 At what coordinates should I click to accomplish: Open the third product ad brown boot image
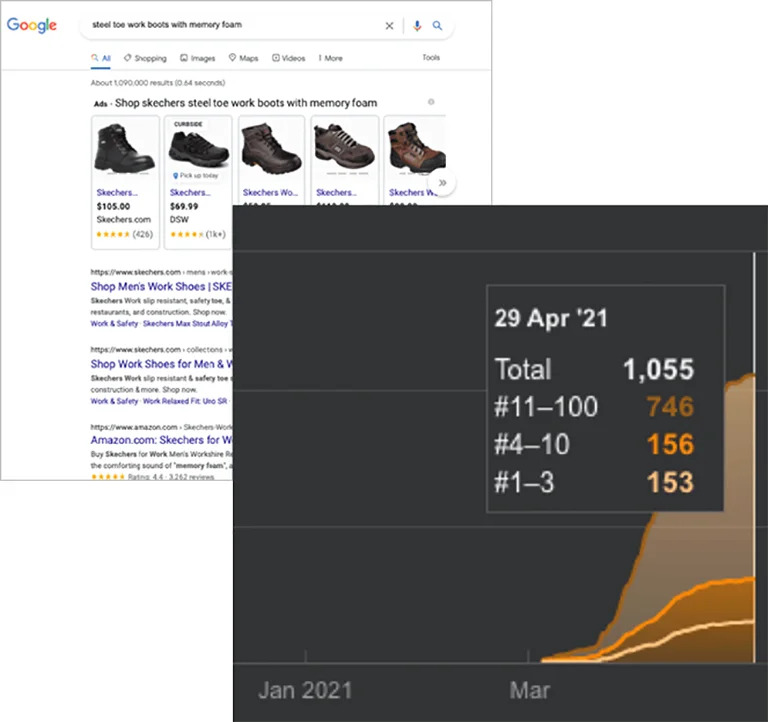[271, 149]
